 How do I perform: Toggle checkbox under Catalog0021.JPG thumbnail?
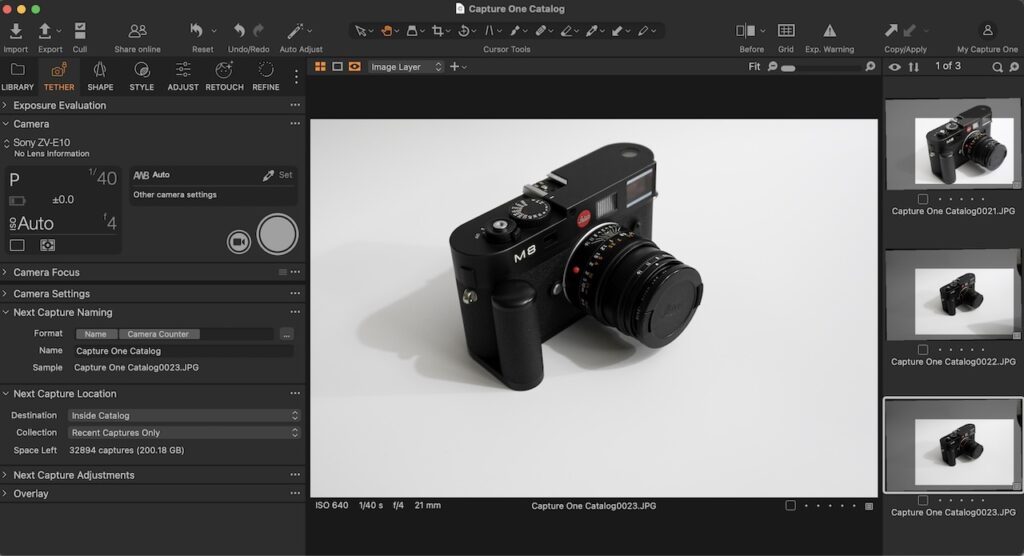pyautogui.click(x=923, y=199)
